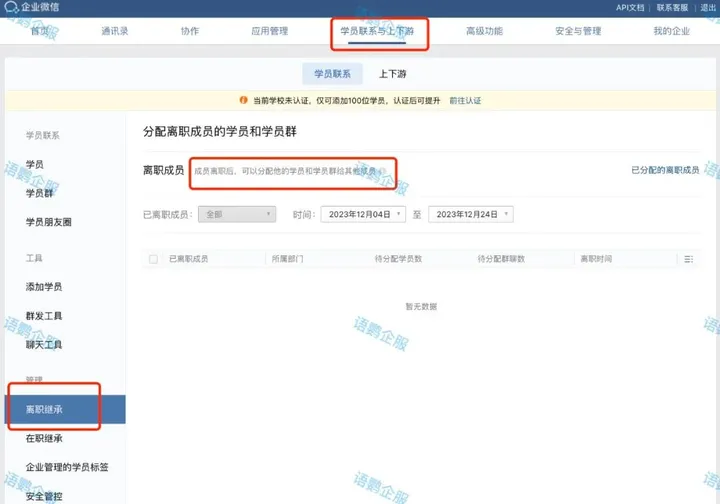720x504 pixels.
Task: Click the 前往认证 link
Action: pos(465,101)
